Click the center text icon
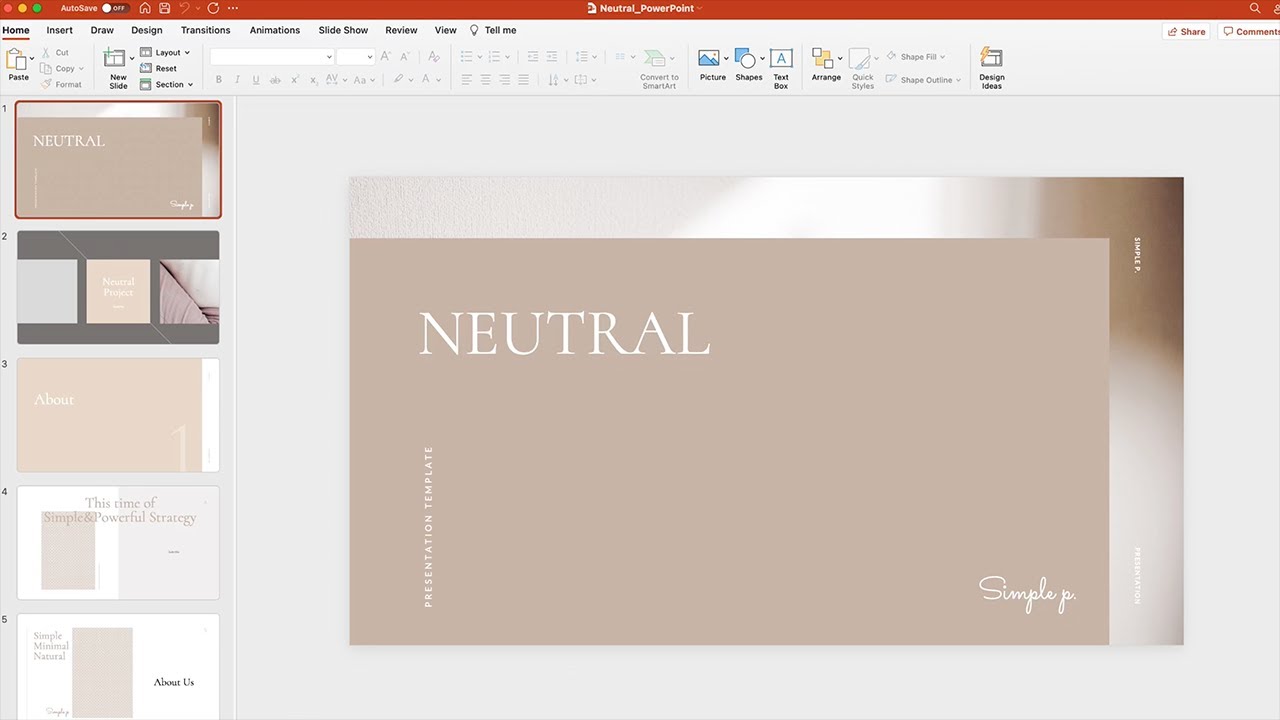The image size is (1280, 720). pos(485,80)
